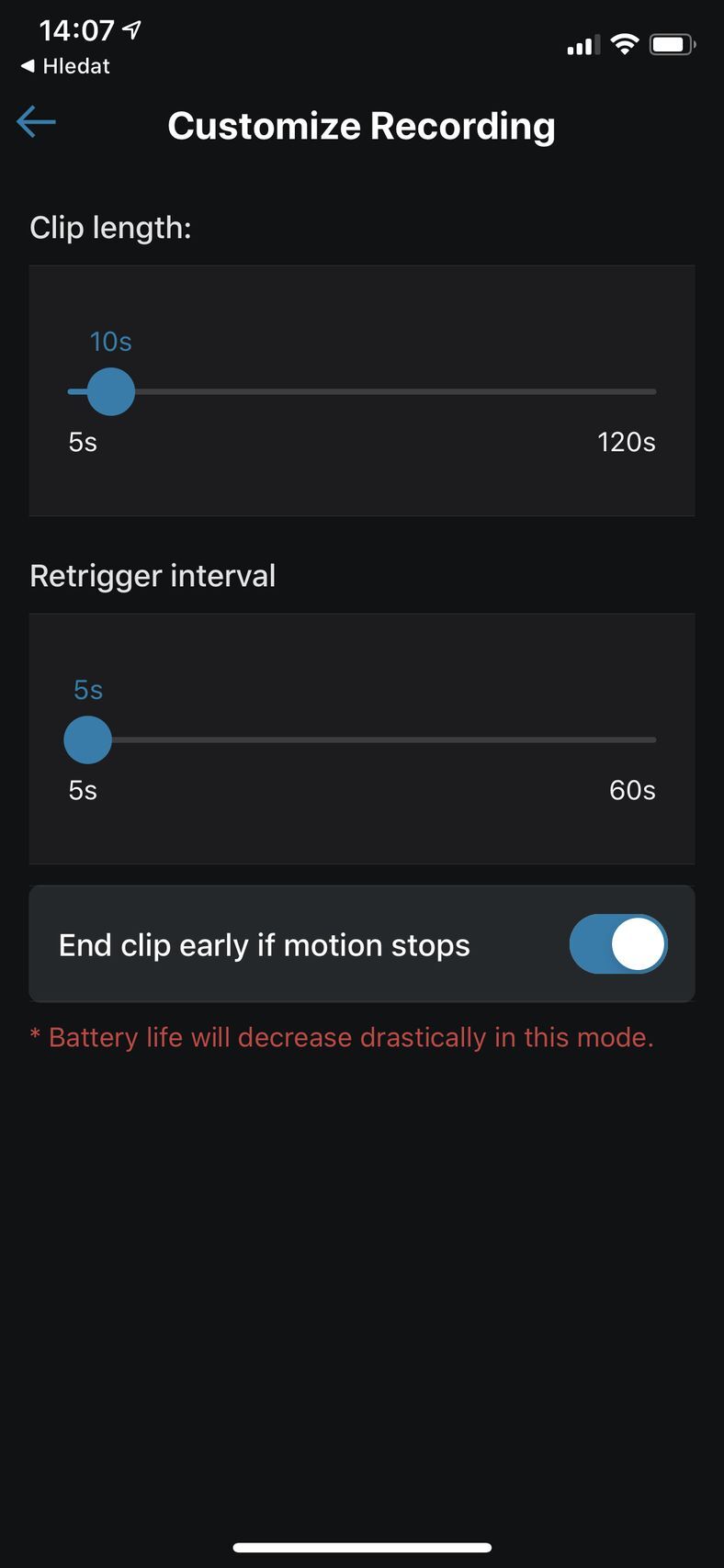Tap the cellular signal bars icon
This screenshot has width=724, height=1568.
[x=583, y=44]
